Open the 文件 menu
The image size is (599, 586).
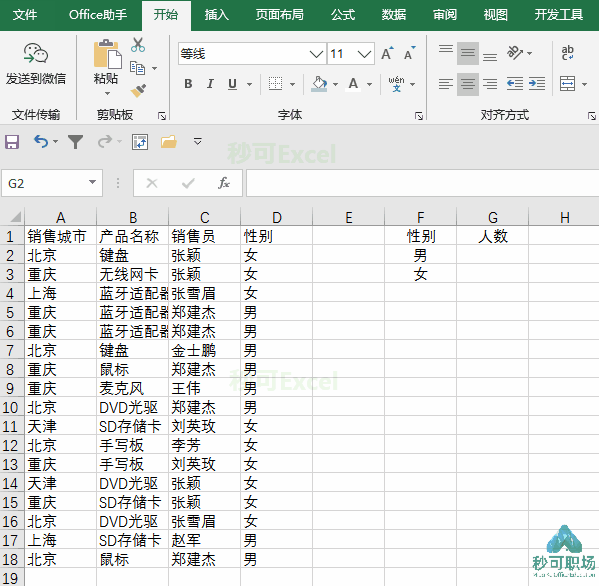pyautogui.click(x=24, y=15)
